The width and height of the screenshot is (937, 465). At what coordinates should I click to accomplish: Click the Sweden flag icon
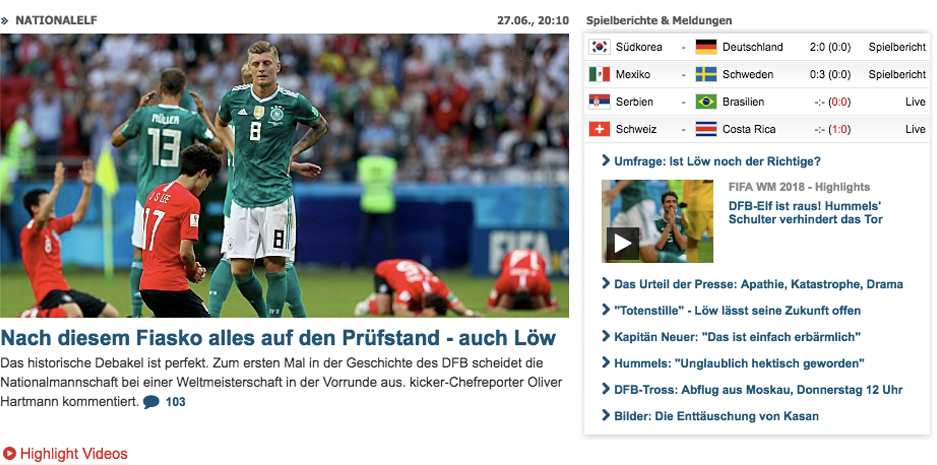(706, 74)
